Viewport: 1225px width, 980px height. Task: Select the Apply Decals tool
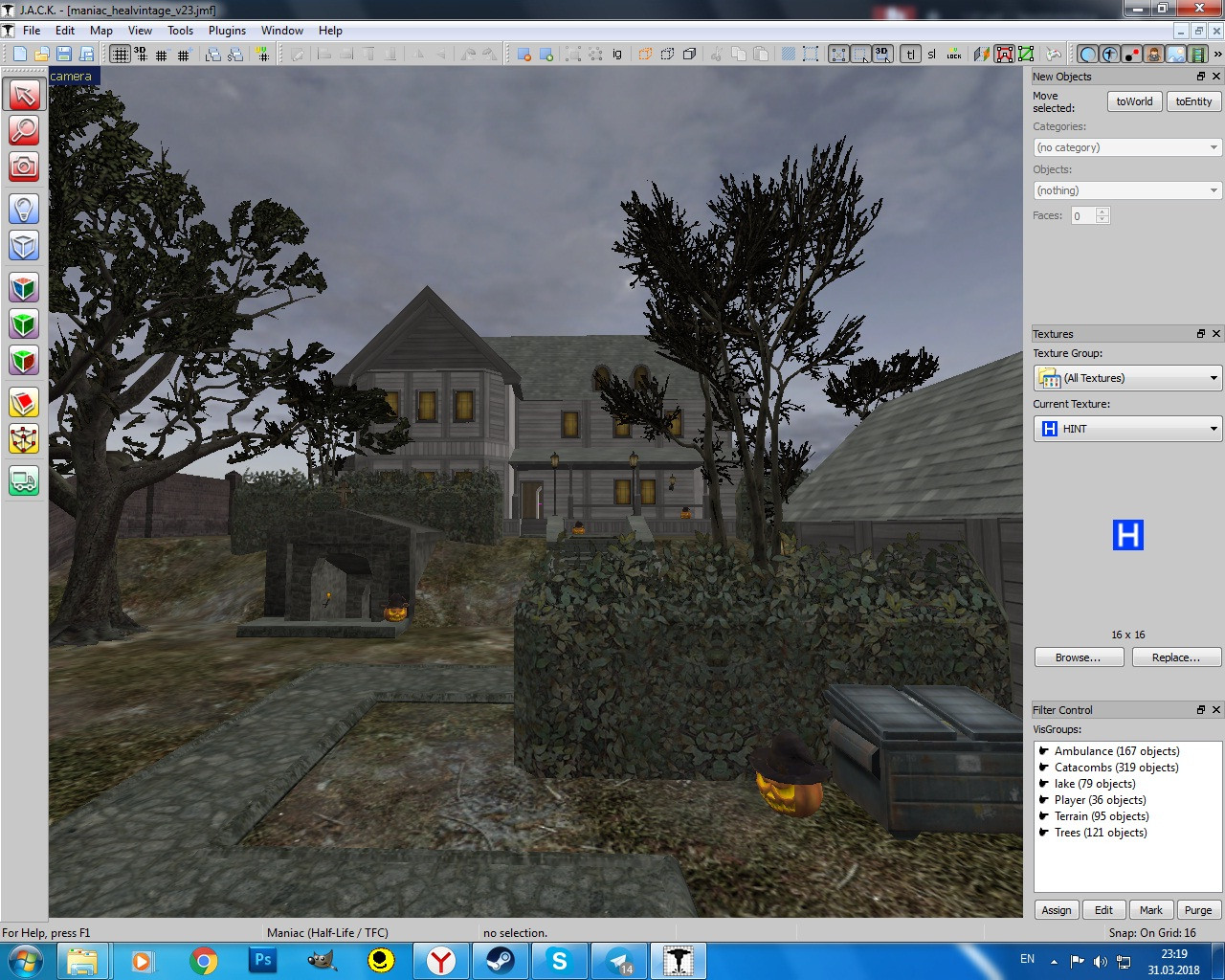[24, 361]
